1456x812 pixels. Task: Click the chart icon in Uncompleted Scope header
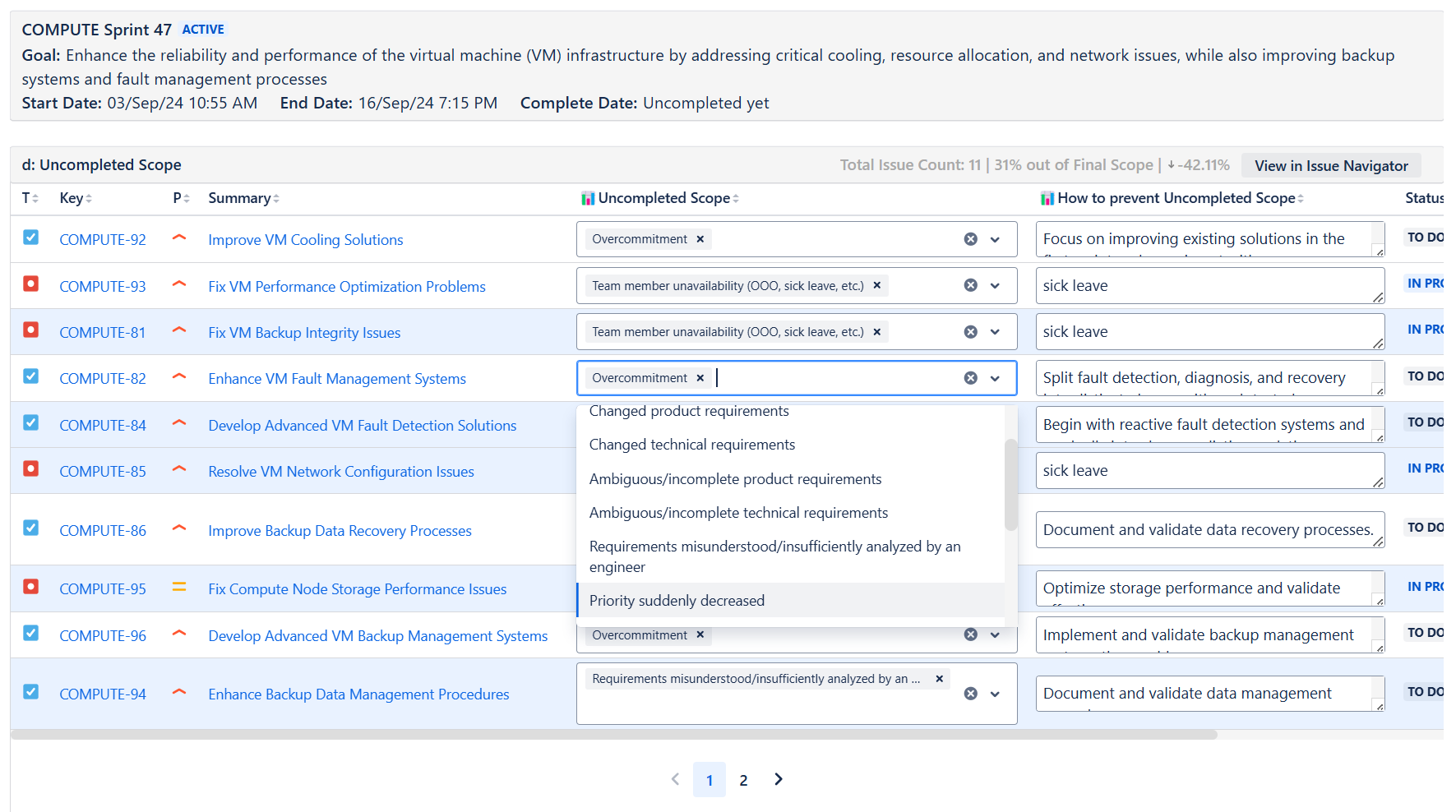click(587, 197)
